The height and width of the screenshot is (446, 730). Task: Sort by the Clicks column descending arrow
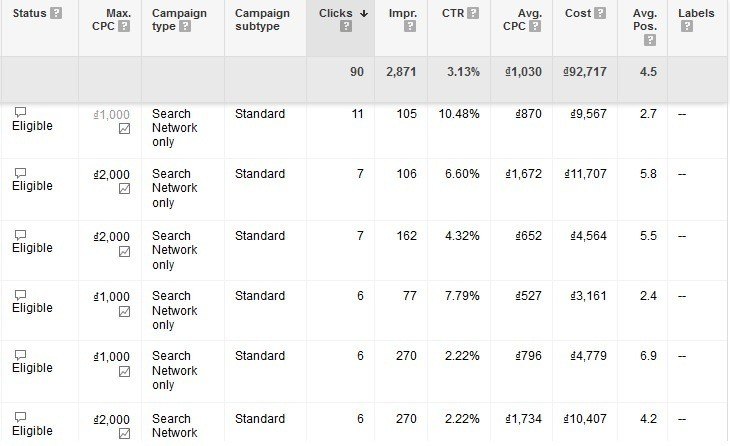[x=364, y=14]
